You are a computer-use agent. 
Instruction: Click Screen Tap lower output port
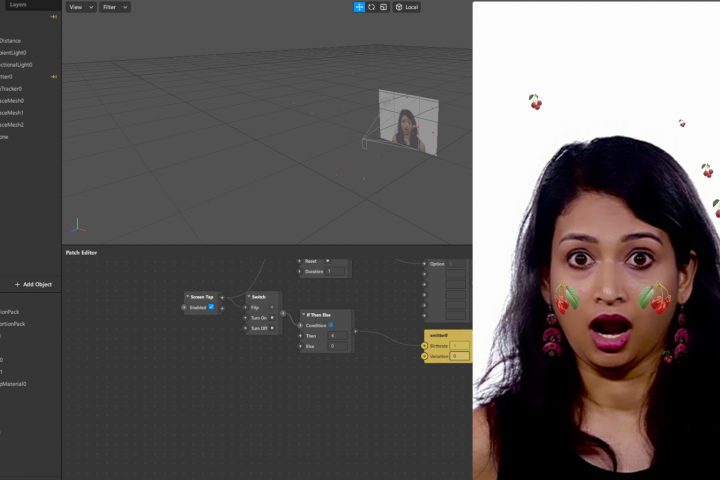222,308
